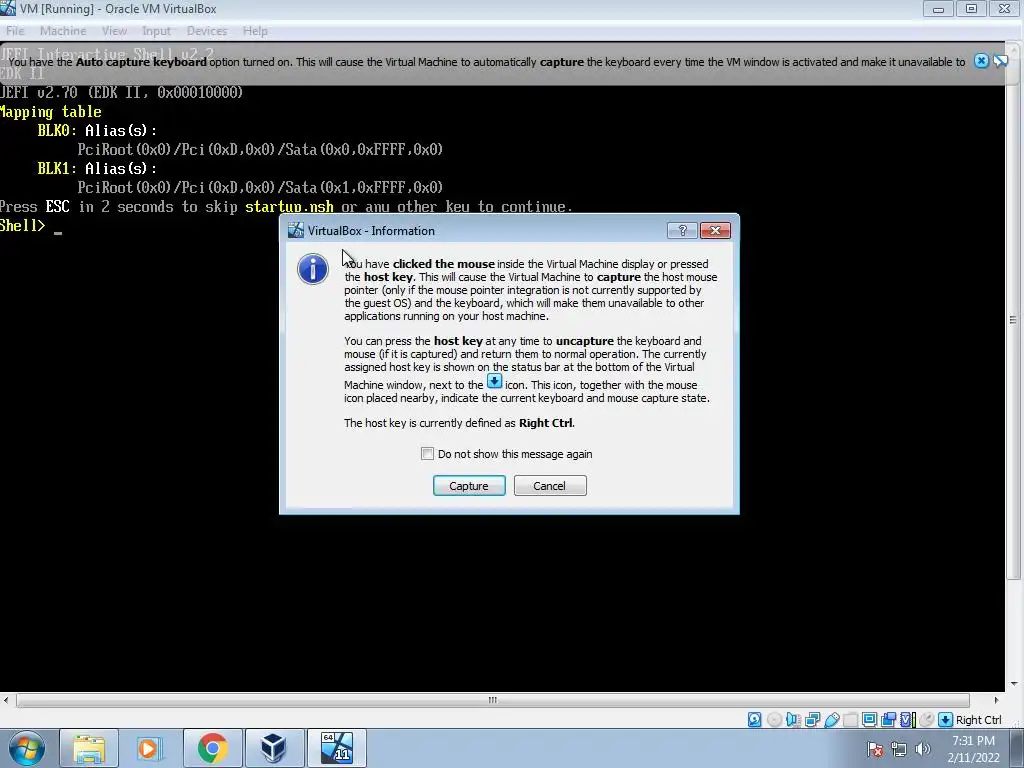1024x768 pixels.
Task: Open File Explorer from the taskbar
Action: point(89,748)
